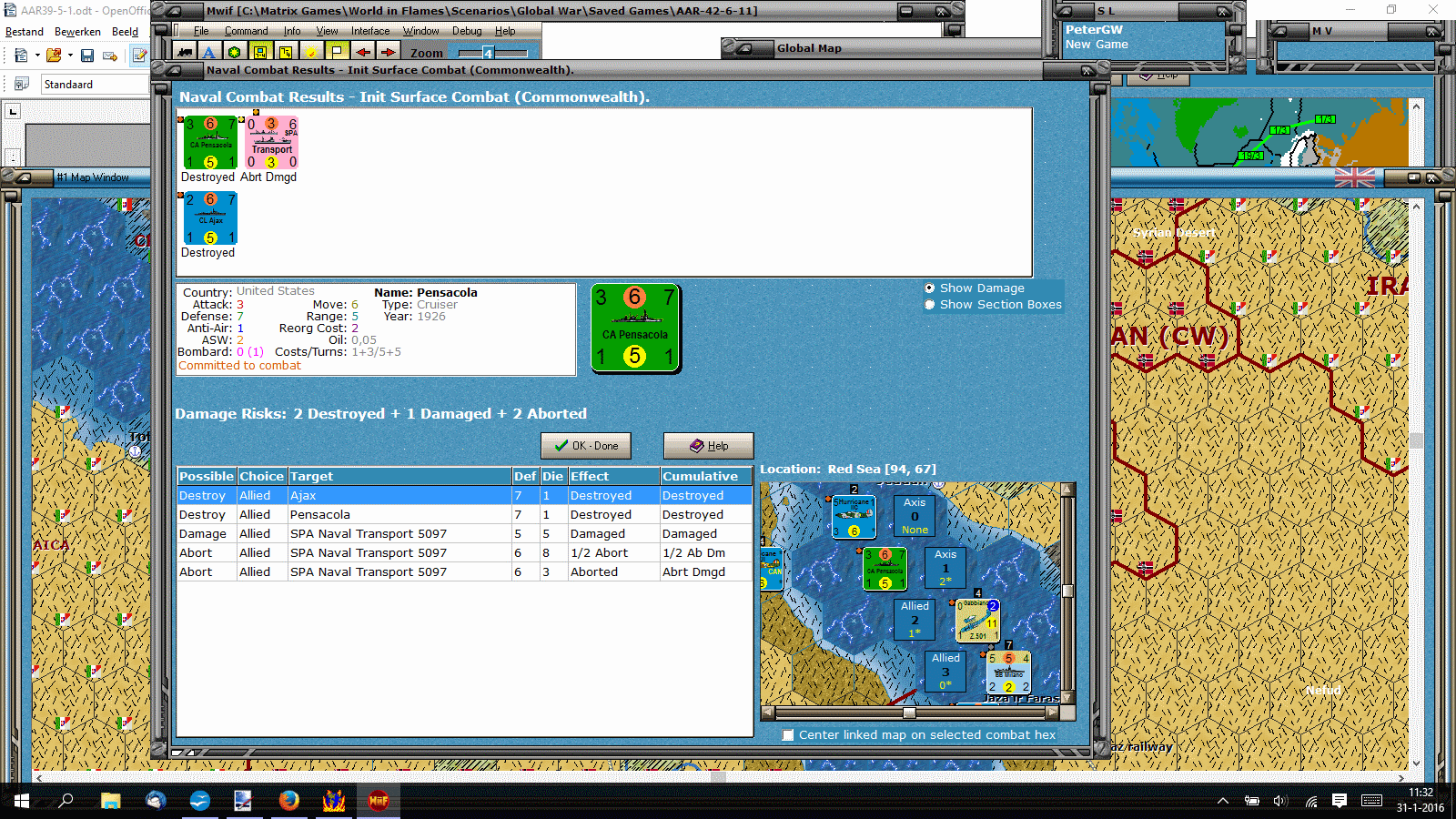The image size is (1456, 819).
Task: Adjust the Zoom slider handle
Action: tap(488, 53)
